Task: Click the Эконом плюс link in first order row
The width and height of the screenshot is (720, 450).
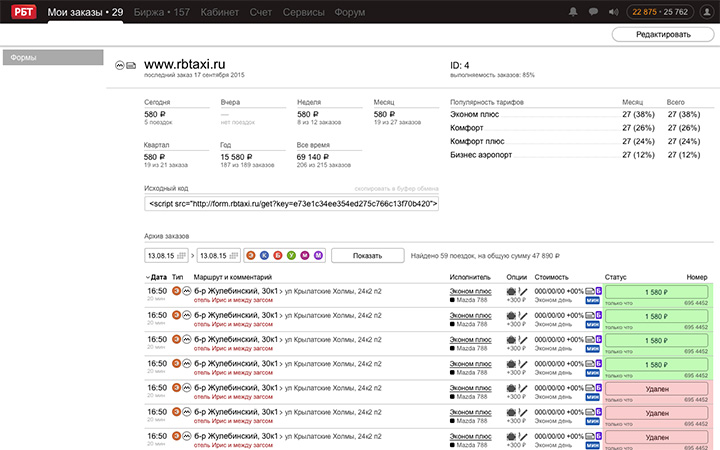Action: [x=470, y=291]
